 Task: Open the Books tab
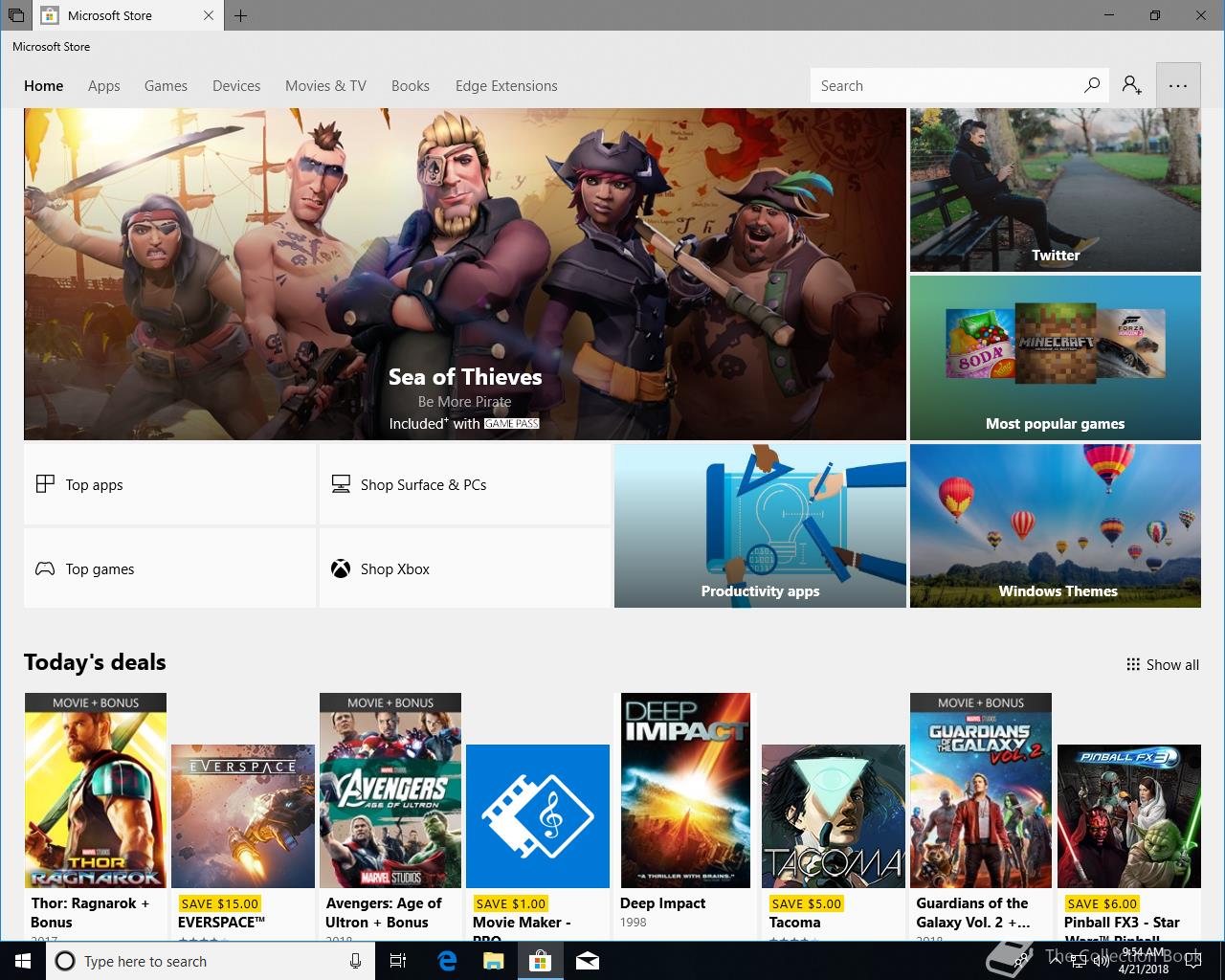(x=410, y=85)
